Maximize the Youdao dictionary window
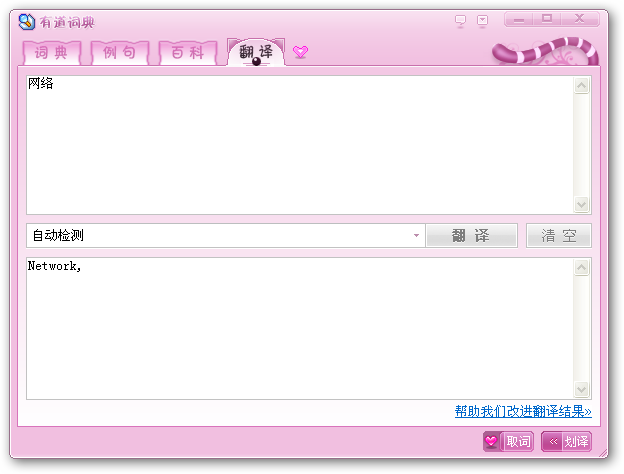The height and width of the screenshot is (474, 624). 547,19
